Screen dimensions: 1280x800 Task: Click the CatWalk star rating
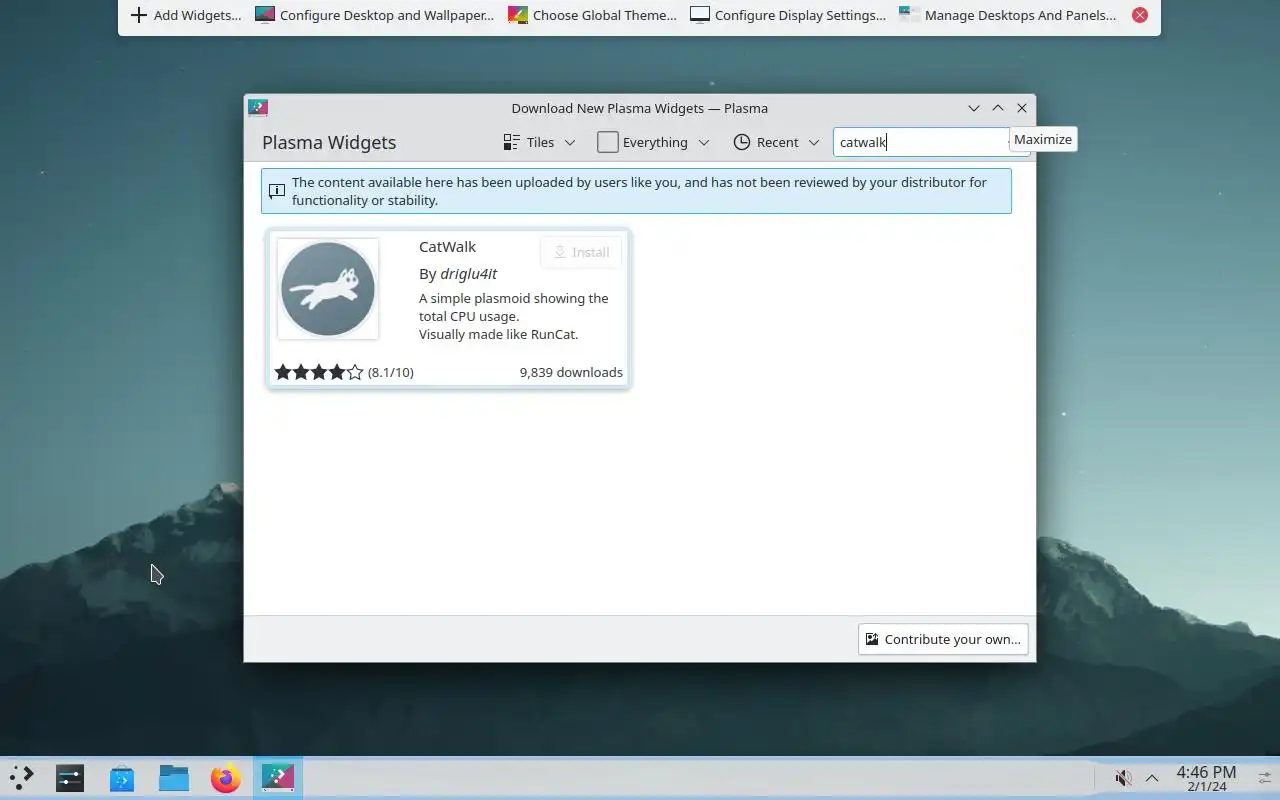click(319, 372)
